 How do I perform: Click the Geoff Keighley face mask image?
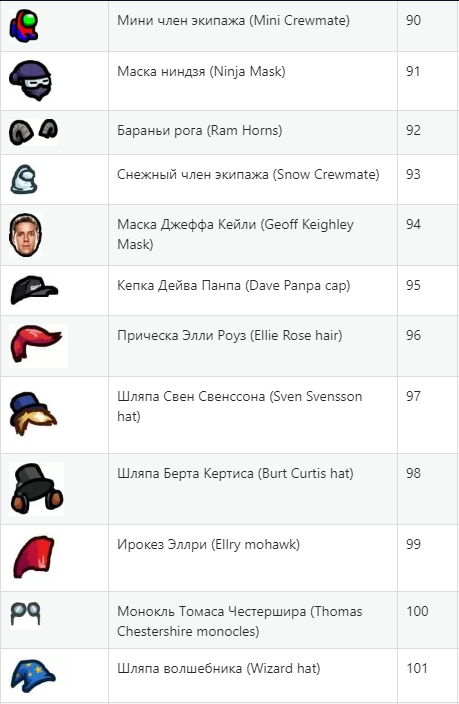[x=26, y=235]
